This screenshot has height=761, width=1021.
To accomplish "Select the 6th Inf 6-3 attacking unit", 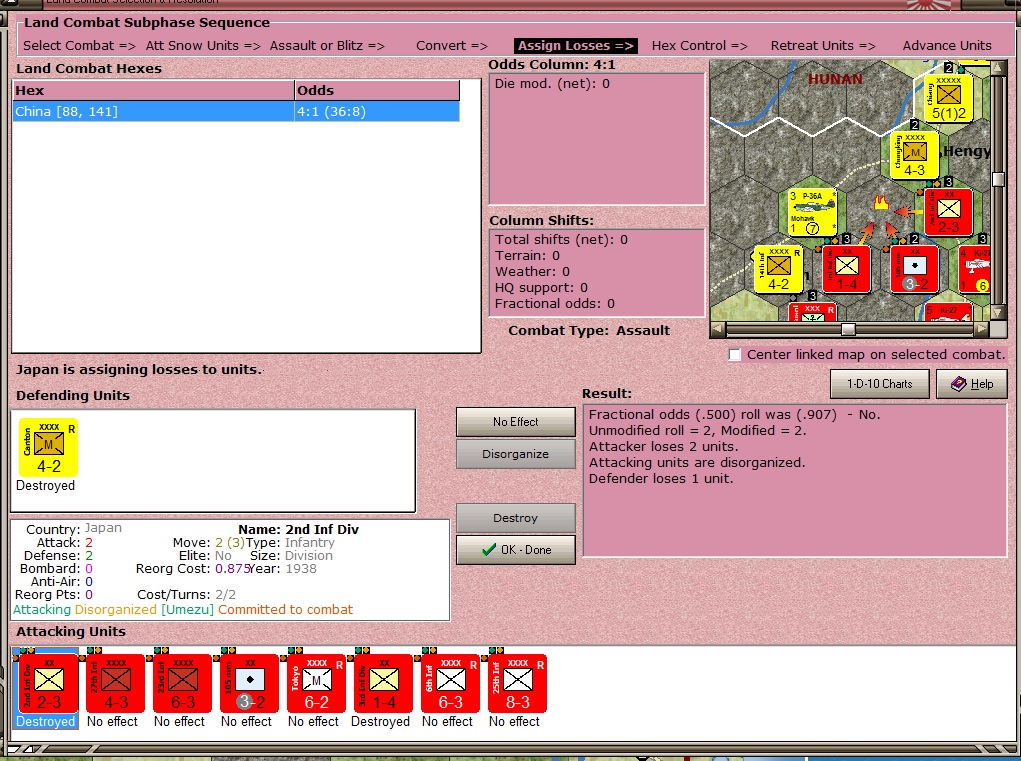I will click(x=451, y=684).
